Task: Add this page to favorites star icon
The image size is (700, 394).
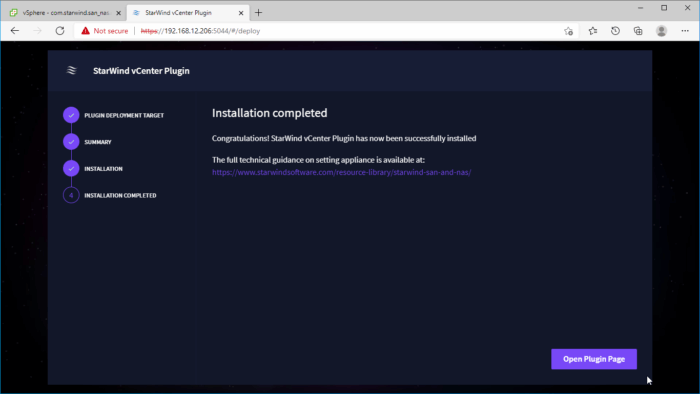Action: coord(568,31)
